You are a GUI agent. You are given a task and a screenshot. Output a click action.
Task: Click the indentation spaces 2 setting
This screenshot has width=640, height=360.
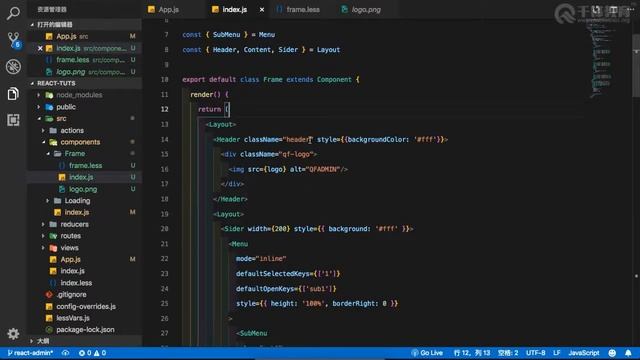pyautogui.click(x=508, y=353)
